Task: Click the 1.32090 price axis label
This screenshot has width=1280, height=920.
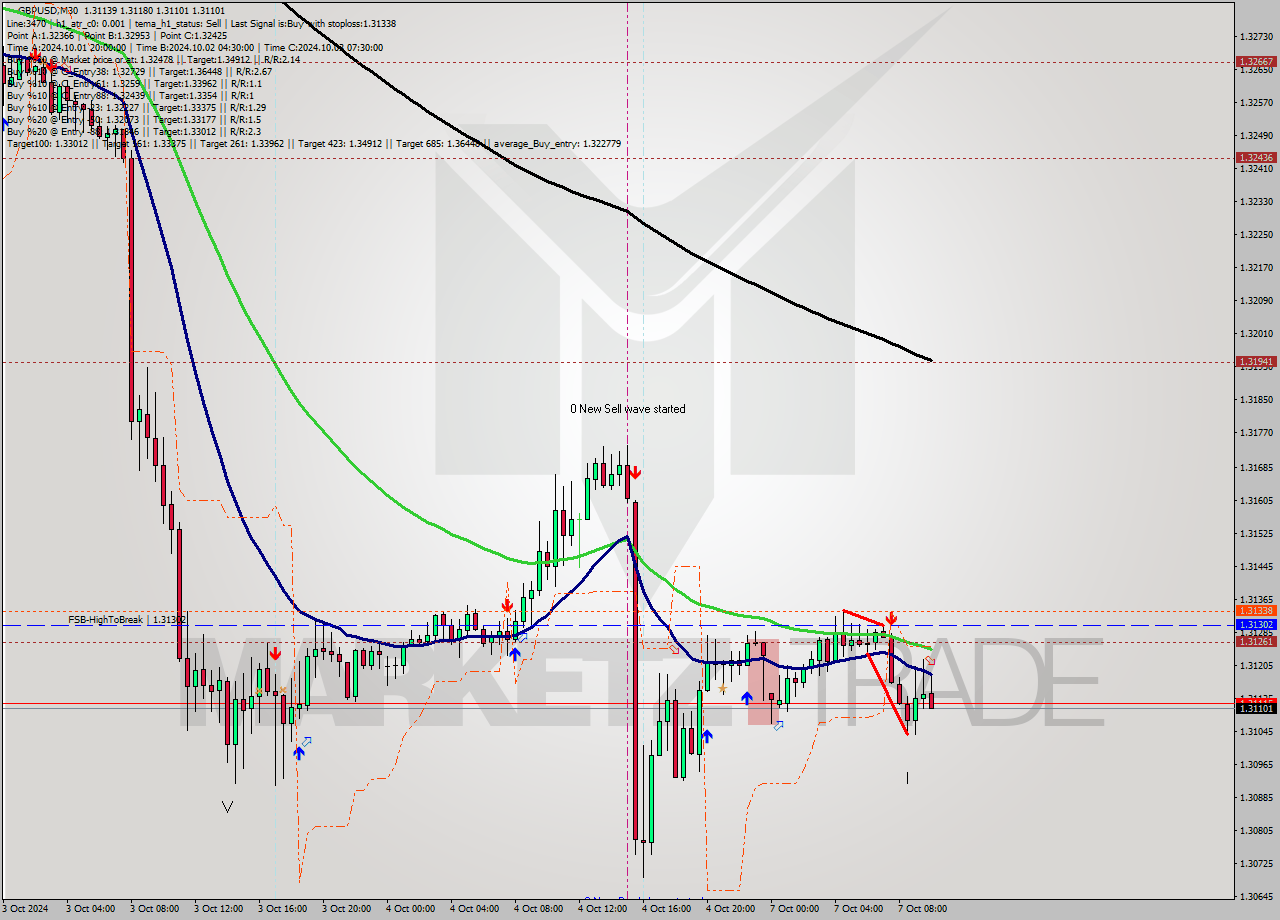Action: 1255,300
